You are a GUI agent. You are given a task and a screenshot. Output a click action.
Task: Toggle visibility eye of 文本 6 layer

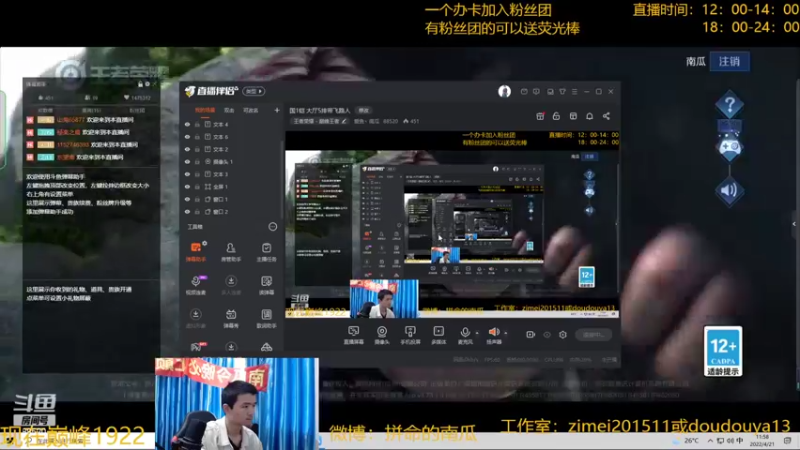click(x=187, y=137)
